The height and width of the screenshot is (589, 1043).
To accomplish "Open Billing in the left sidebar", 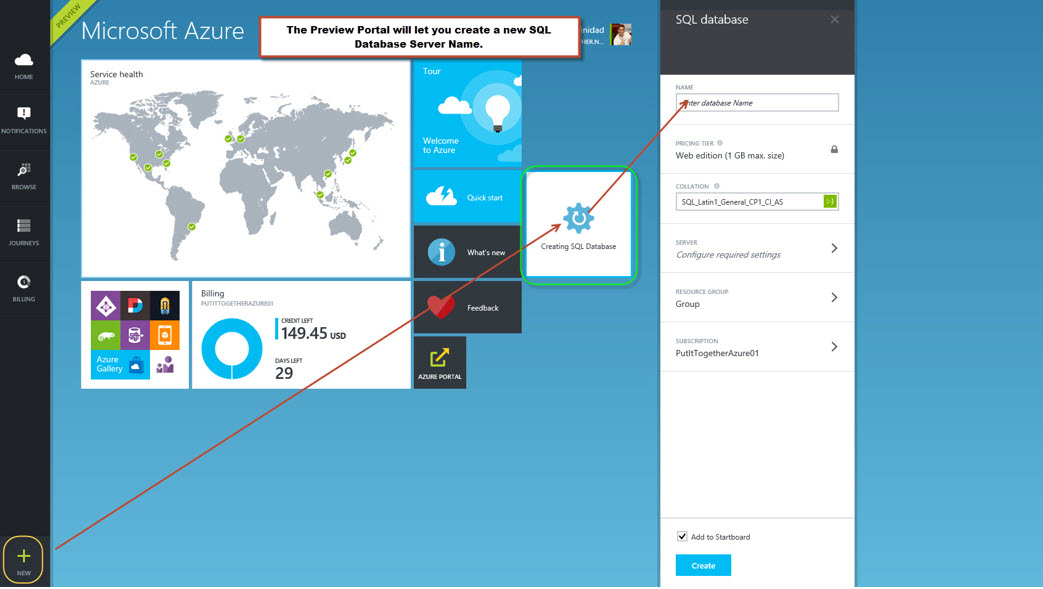I will coord(24,288).
